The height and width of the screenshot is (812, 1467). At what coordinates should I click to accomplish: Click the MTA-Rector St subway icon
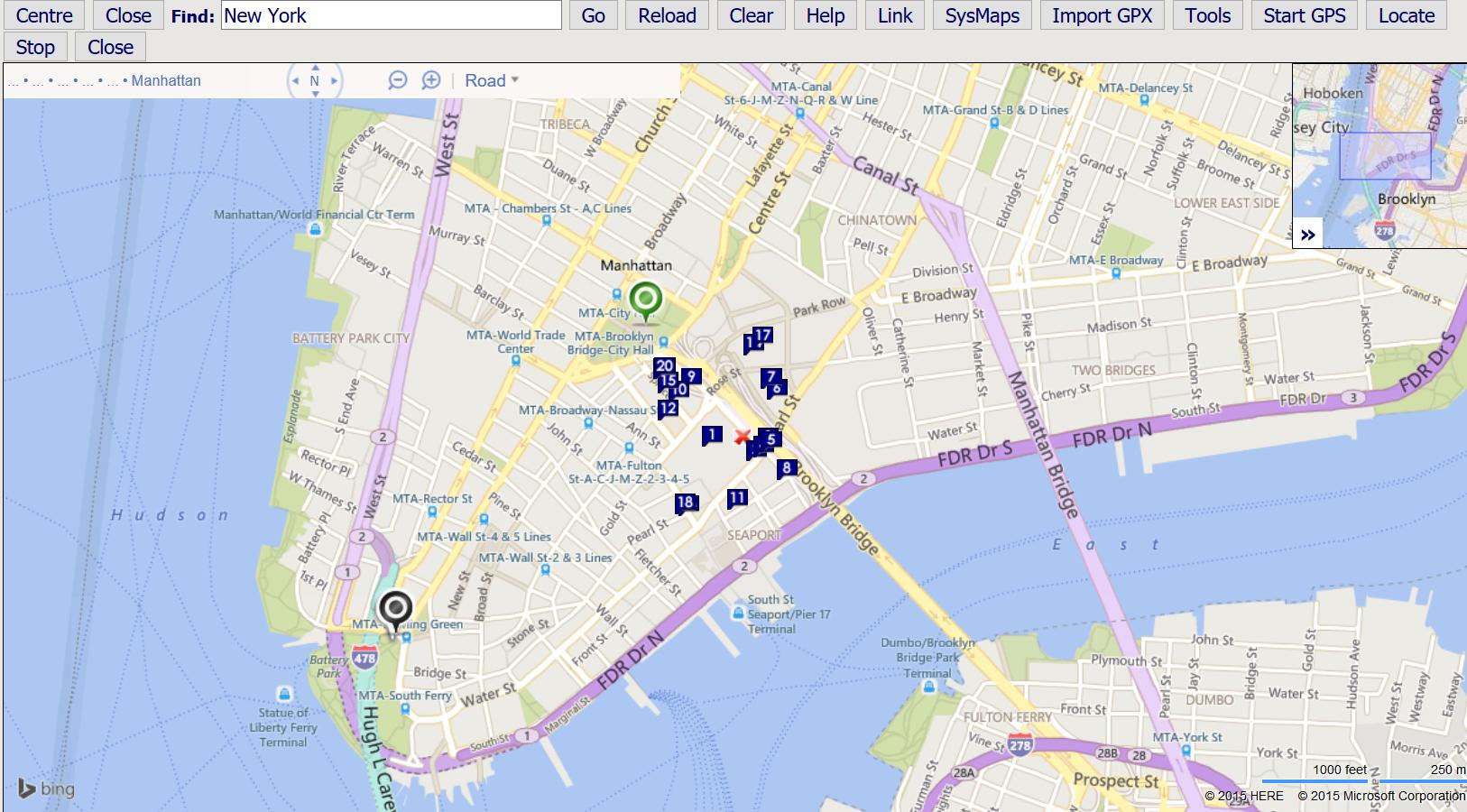(432, 512)
